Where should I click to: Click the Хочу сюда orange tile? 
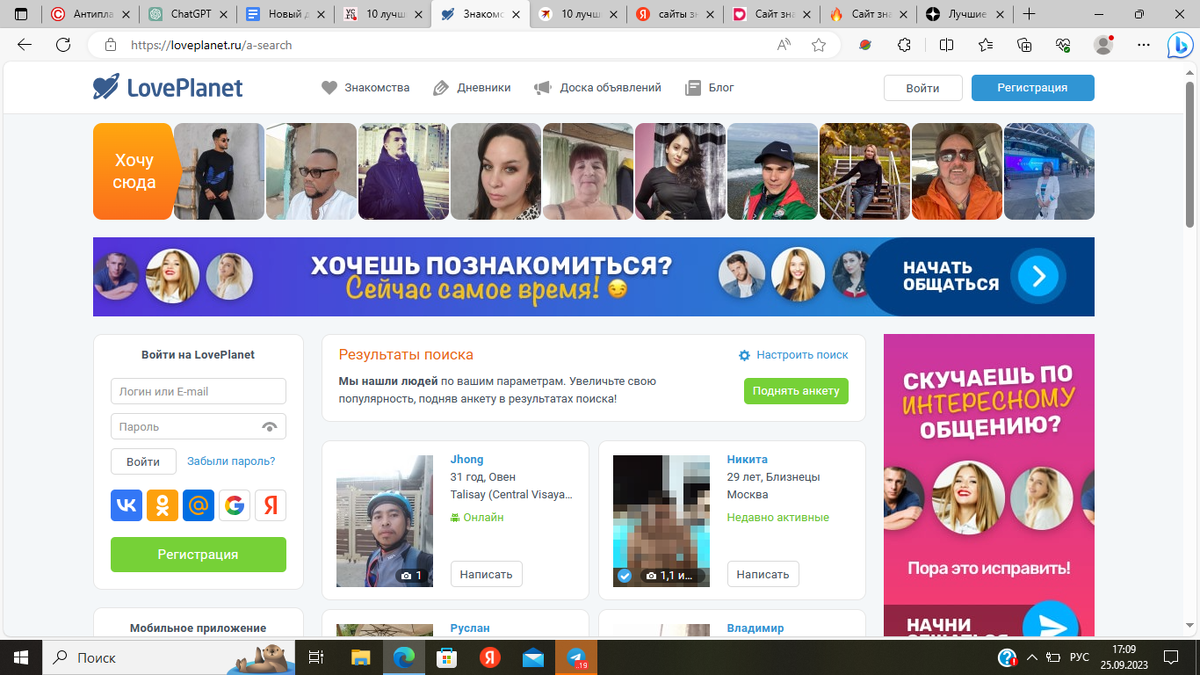[x=134, y=171]
